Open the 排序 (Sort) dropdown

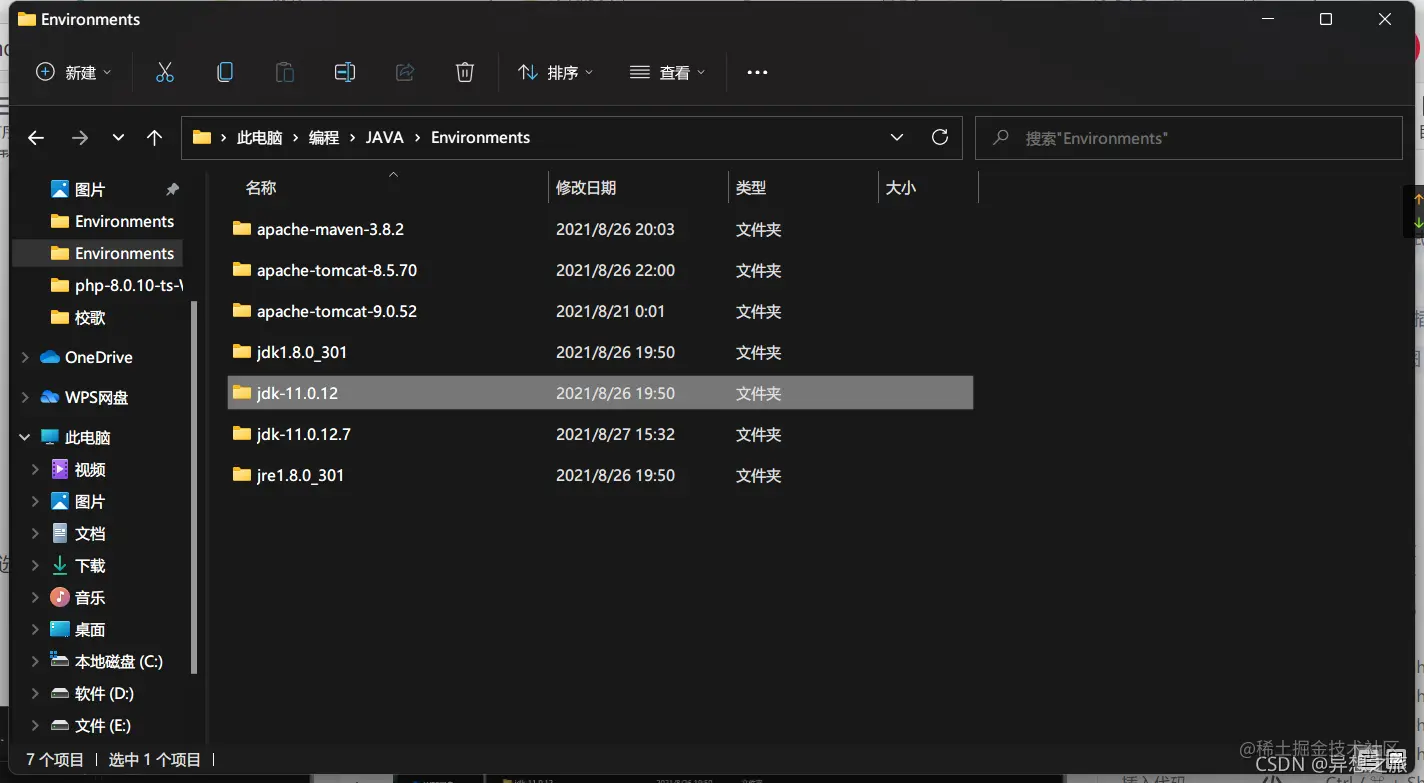556,71
